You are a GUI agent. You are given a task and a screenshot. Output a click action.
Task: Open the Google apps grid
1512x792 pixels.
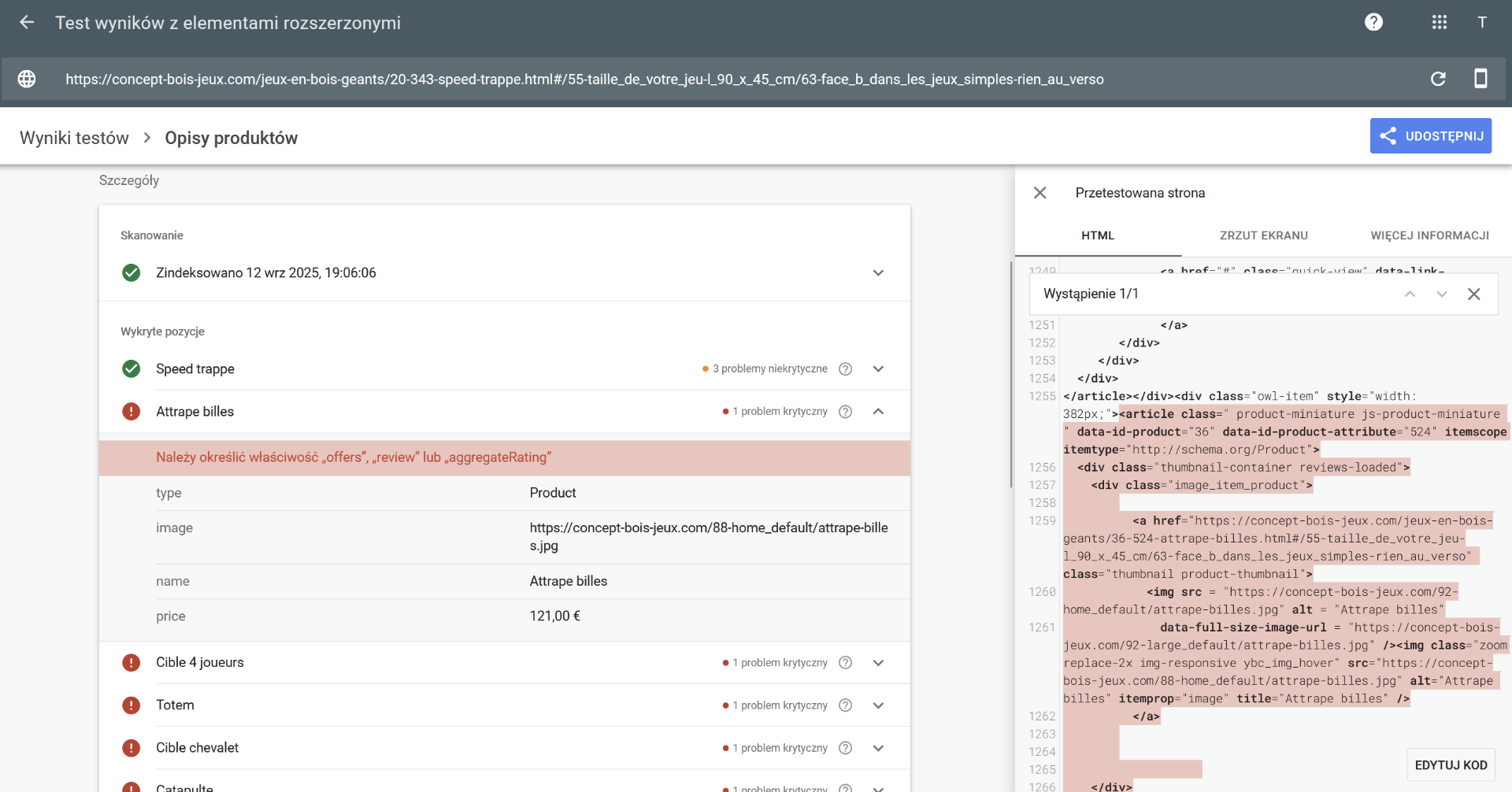[x=1440, y=22]
